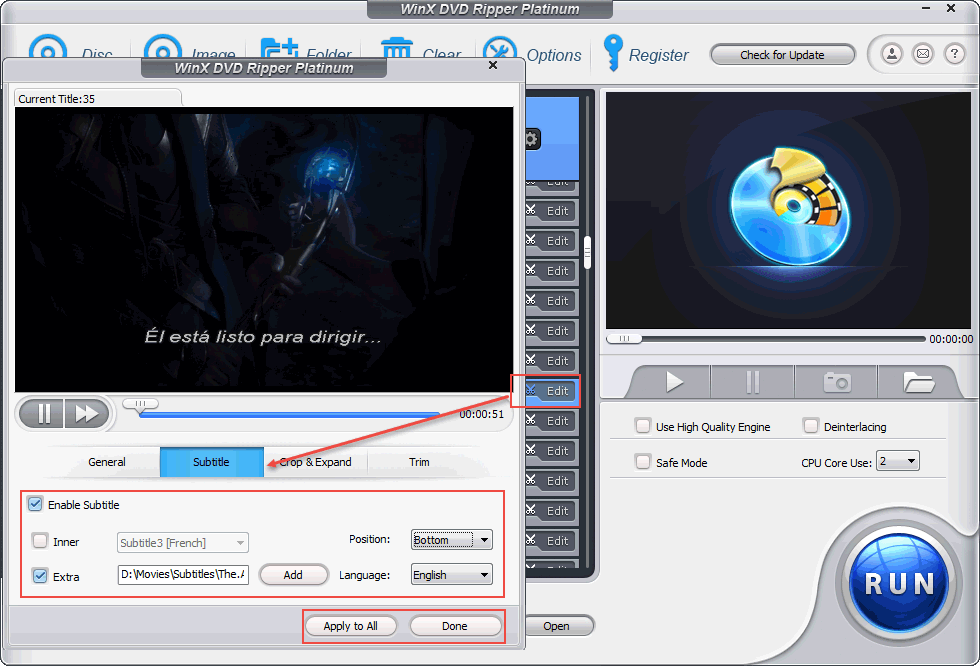This screenshot has height=666, width=980.
Task: Open the user account icon
Action: [x=892, y=54]
